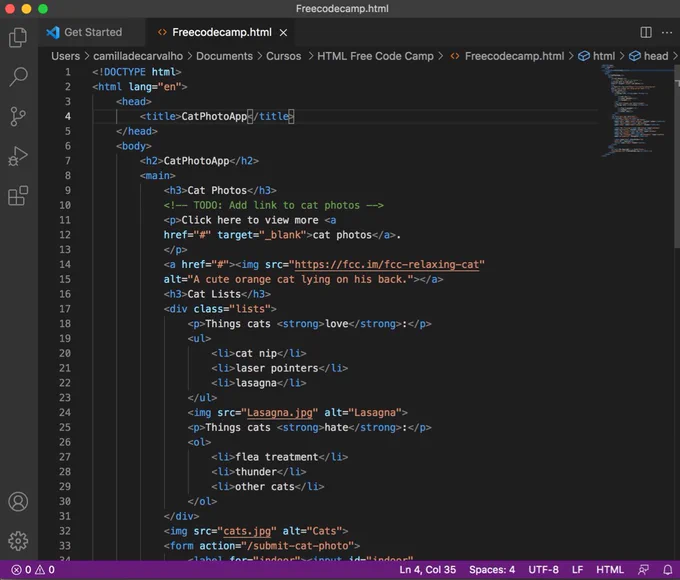The width and height of the screenshot is (680, 580).
Task: Close the Freecodecamp.html tab
Action: 283,33
